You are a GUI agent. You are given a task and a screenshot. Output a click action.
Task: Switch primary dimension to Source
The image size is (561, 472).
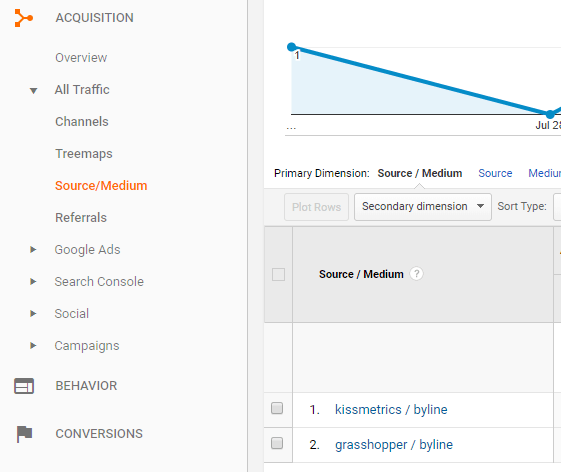495,173
